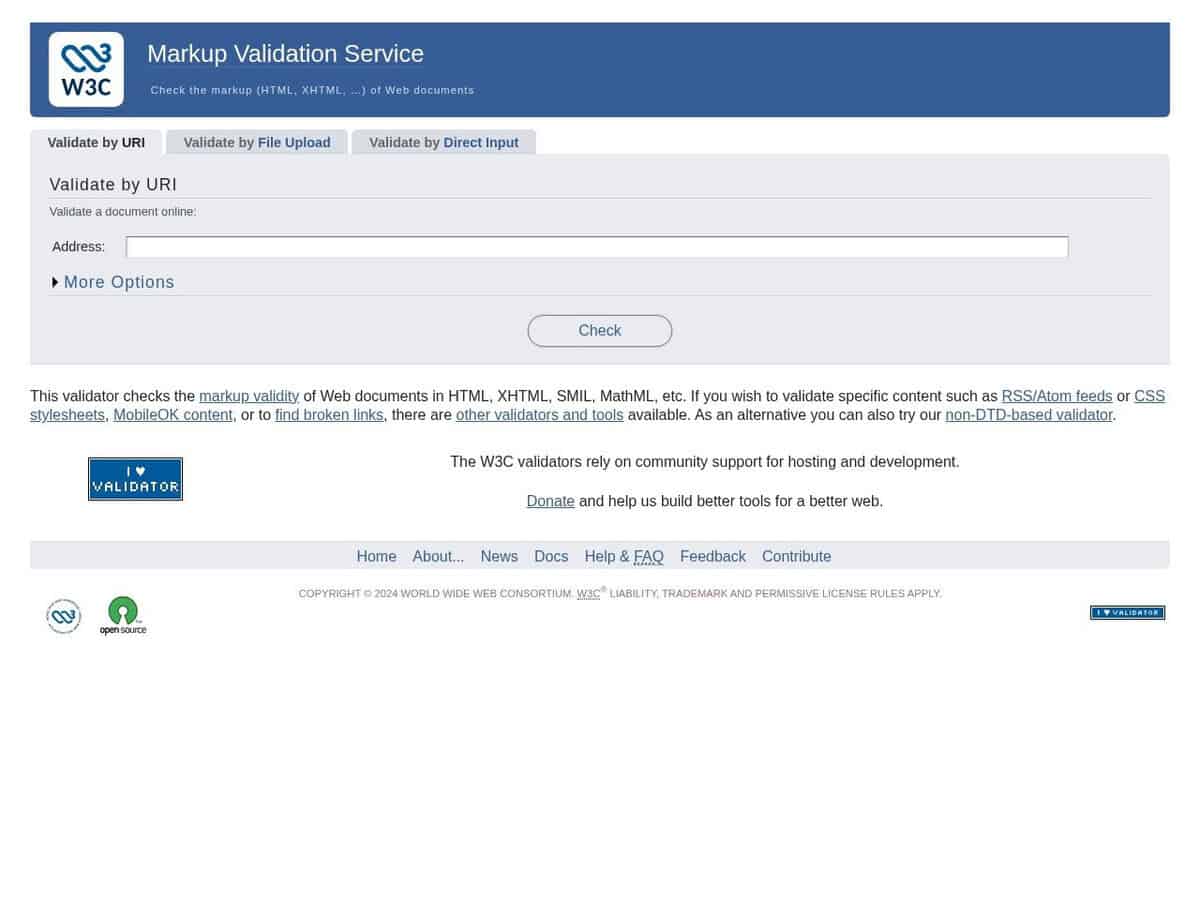
Task: Open the other validators and tools link
Action: point(540,415)
